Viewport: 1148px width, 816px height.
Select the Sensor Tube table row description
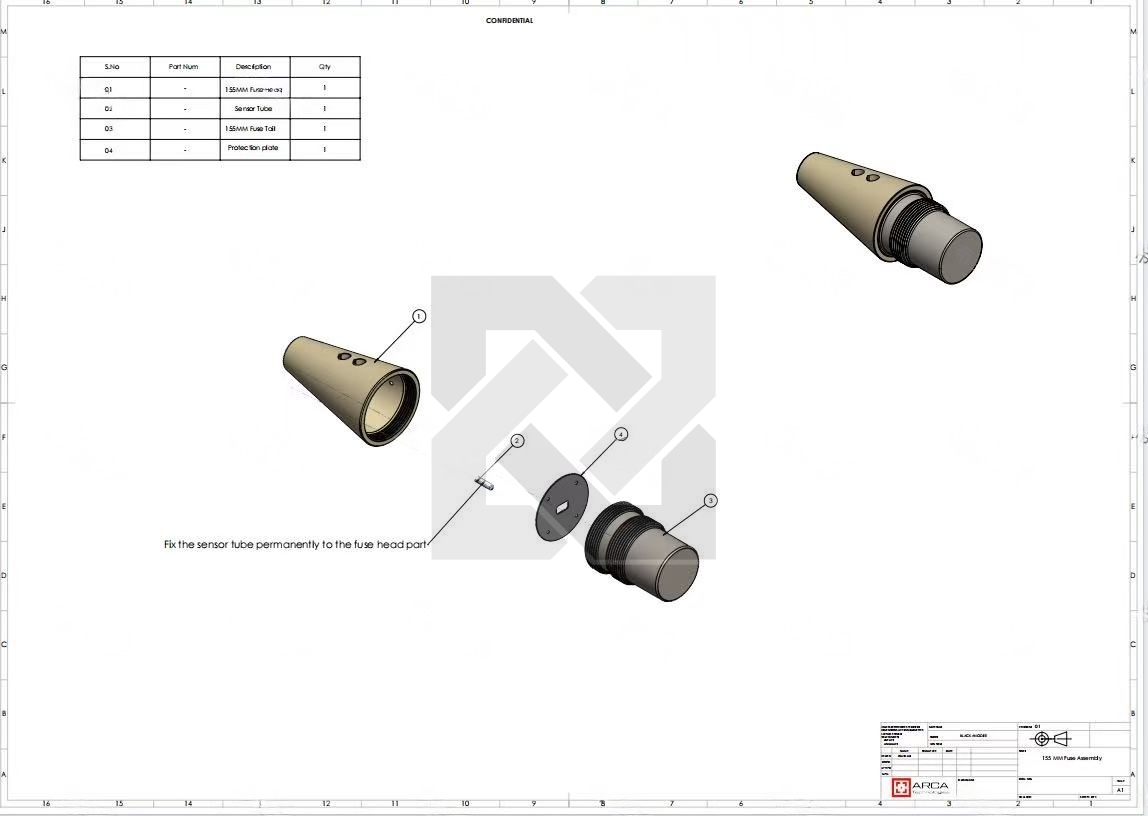(x=254, y=108)
